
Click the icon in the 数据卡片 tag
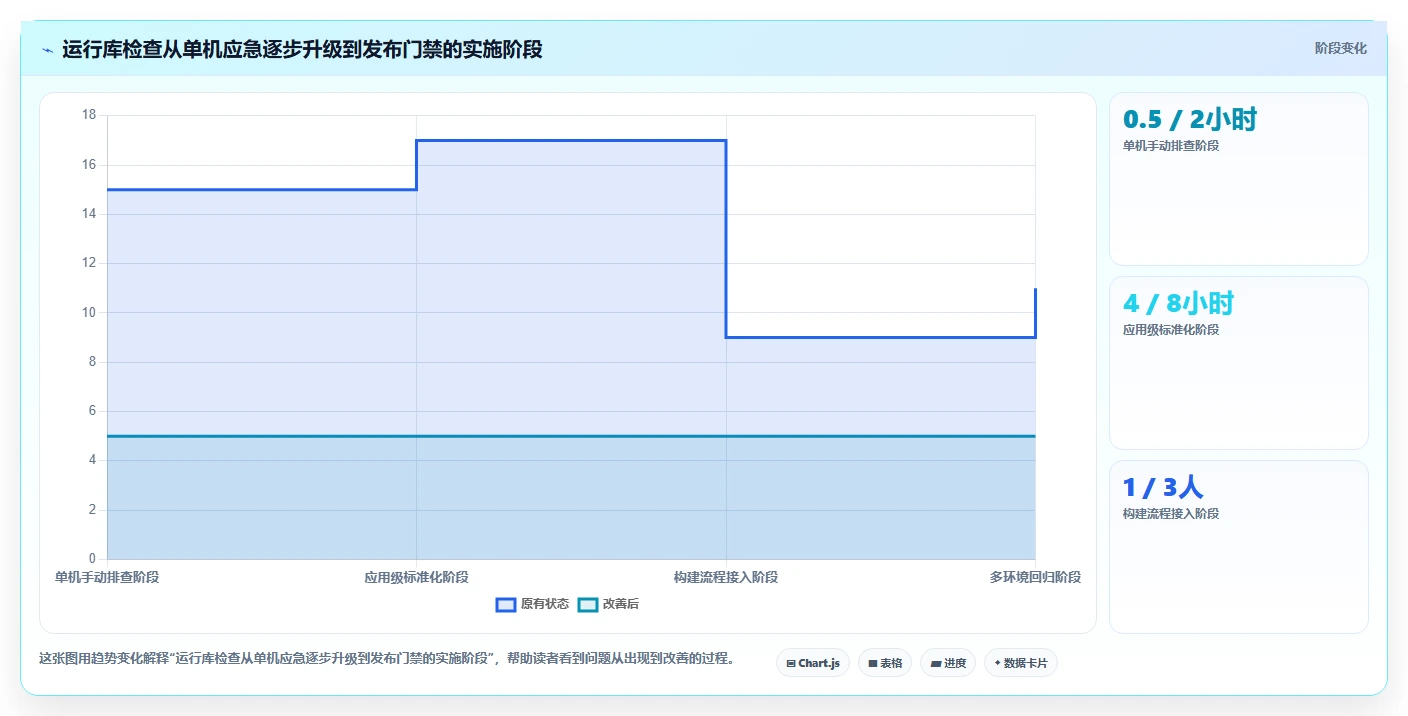pyautogui.click(x=997, y=663)
